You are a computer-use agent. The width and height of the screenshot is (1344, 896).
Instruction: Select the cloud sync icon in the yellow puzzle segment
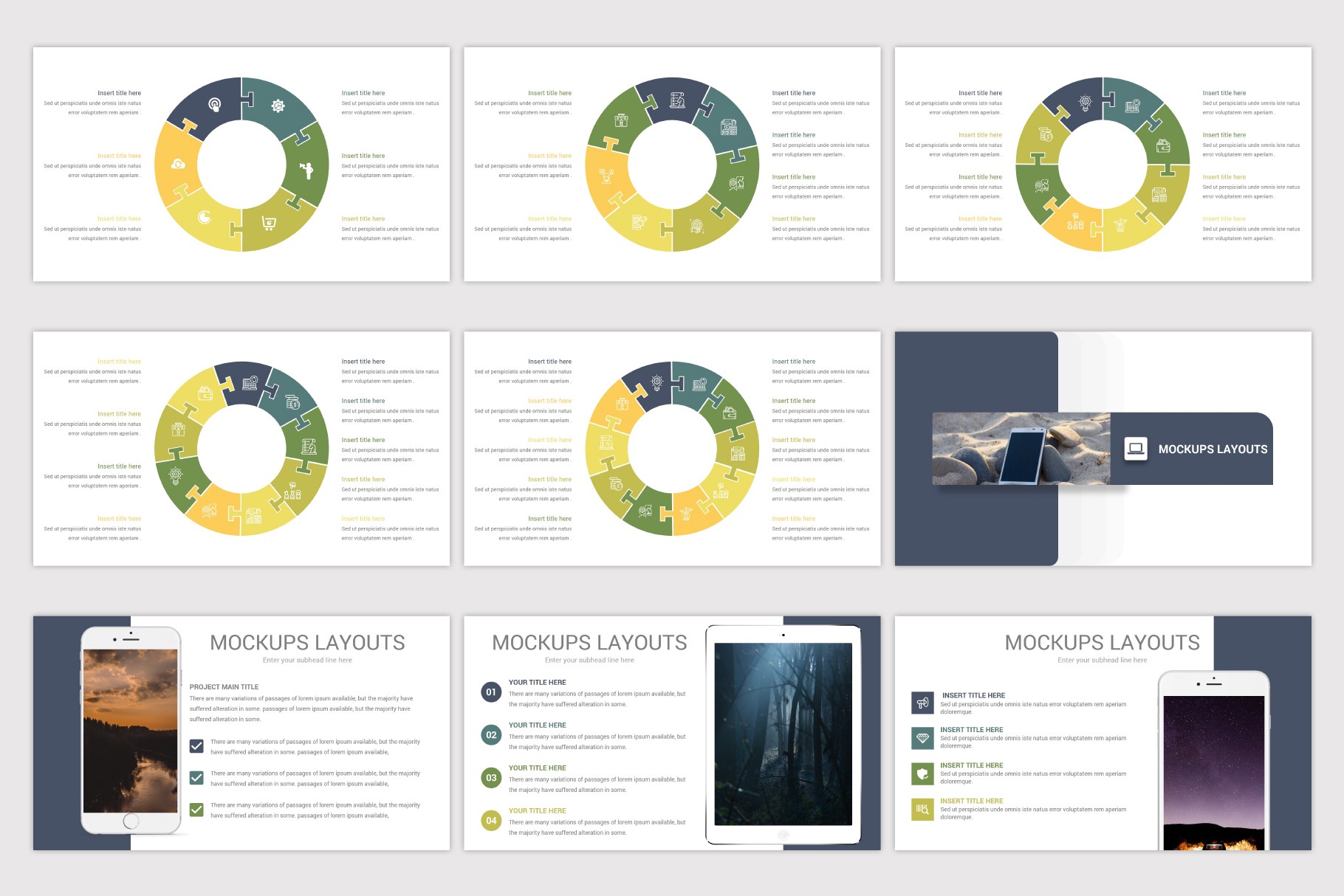[179, 165]
